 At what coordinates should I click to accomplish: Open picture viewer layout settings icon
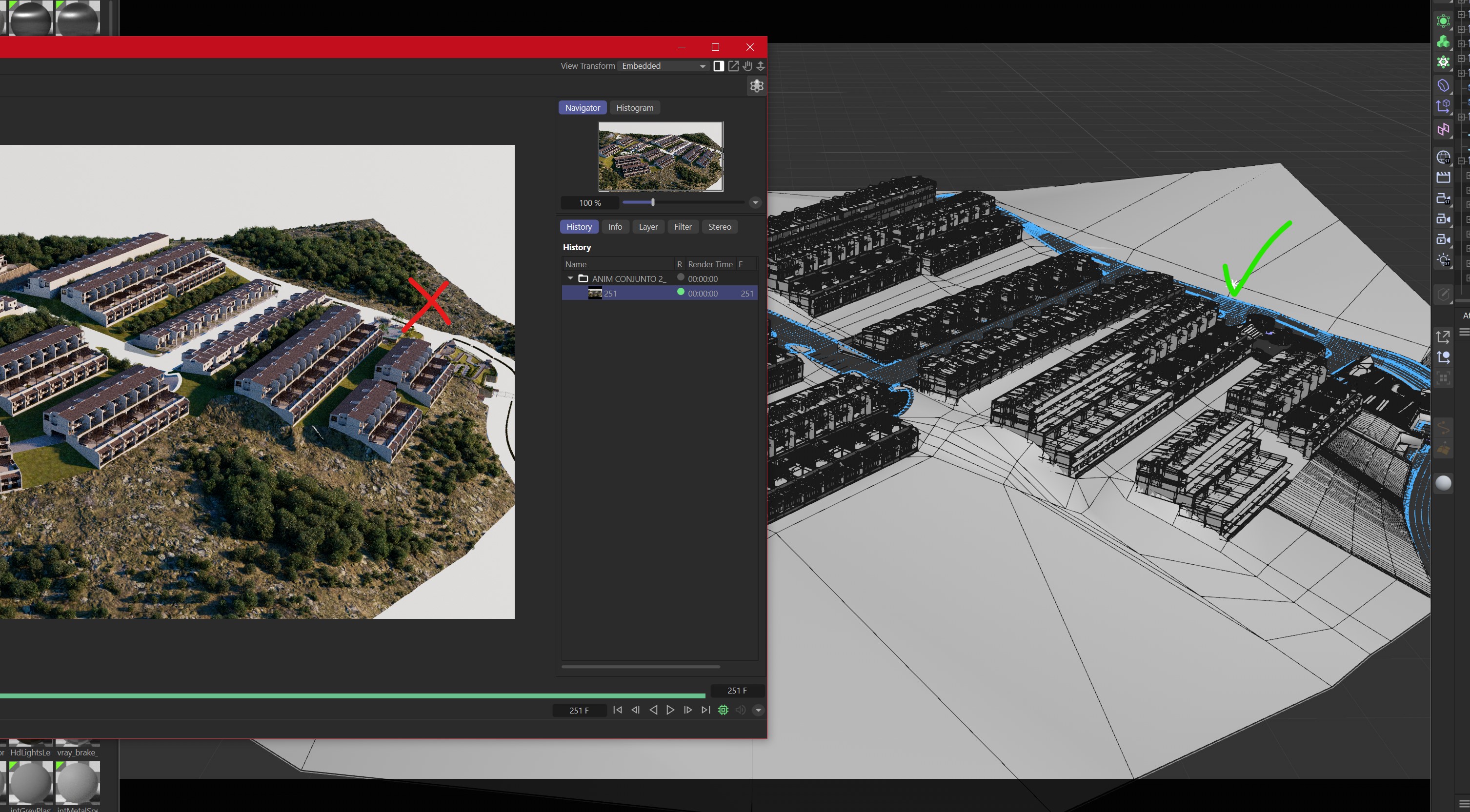(757, 86)
